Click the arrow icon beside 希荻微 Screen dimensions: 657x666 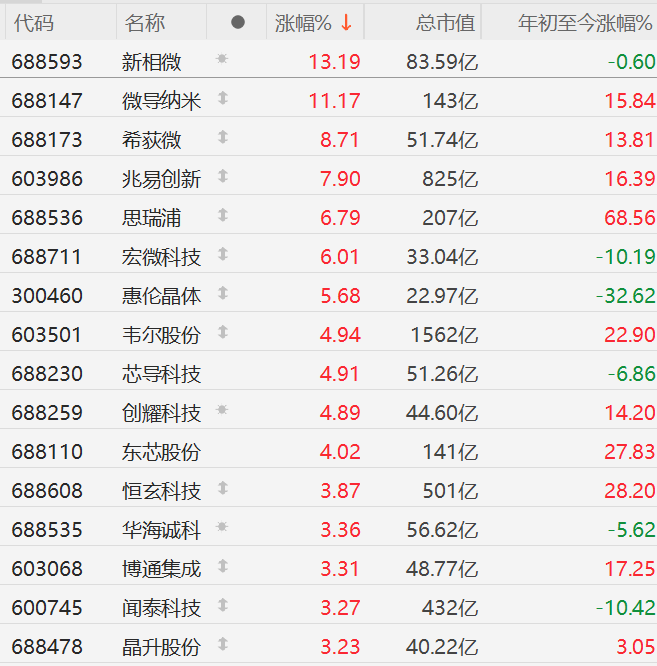[x=223, y=137]
